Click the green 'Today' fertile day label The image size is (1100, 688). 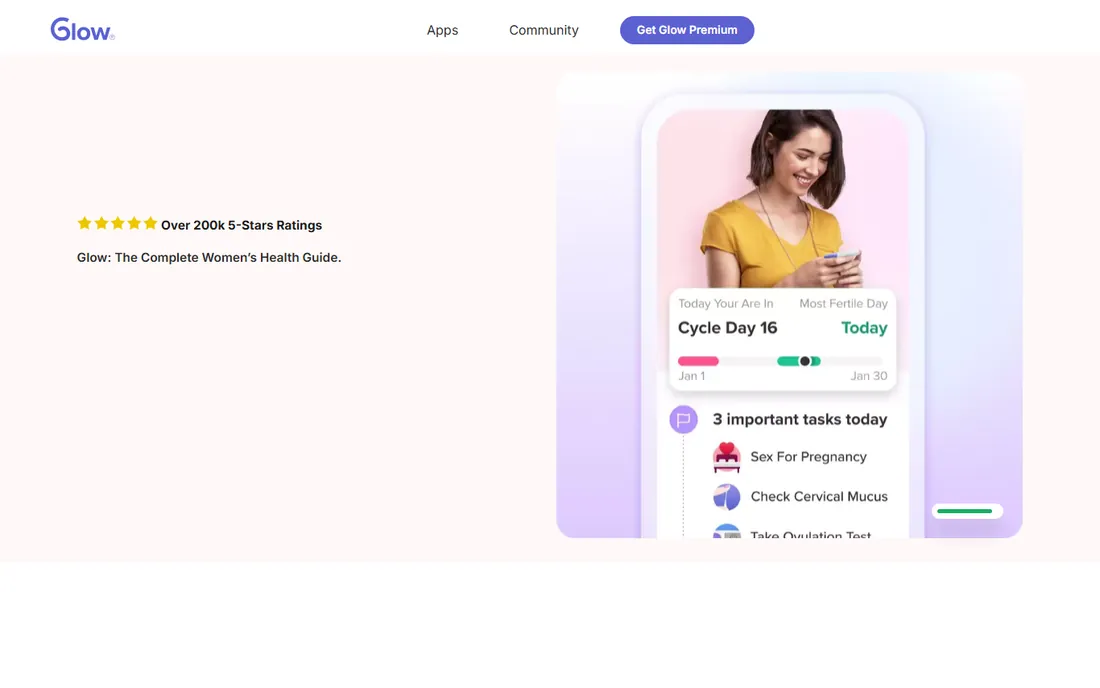[864, 328]
